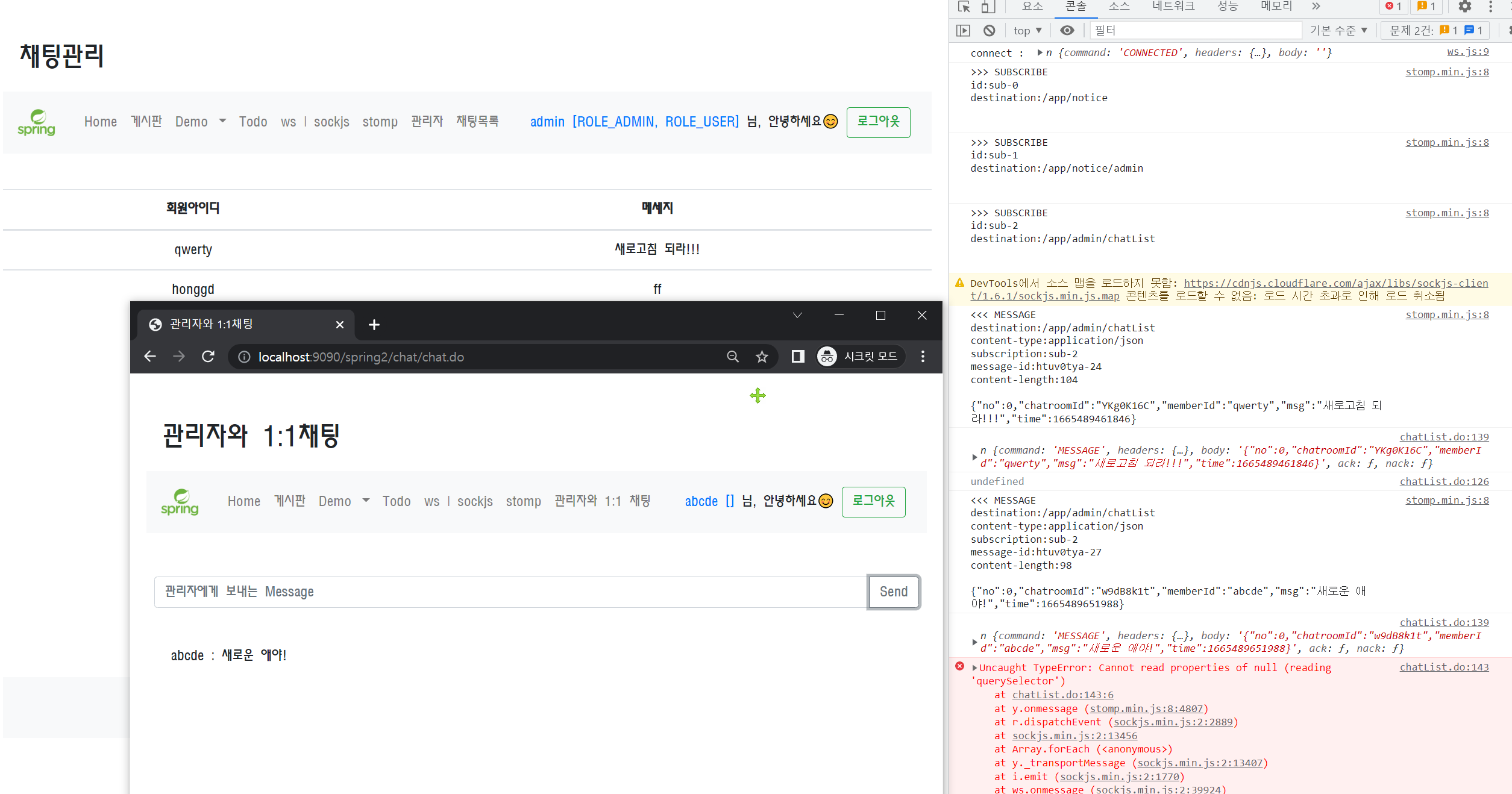Open live expression eye icon
Screen dimensions: 1512x794
pyautogui.click(x=1067, y=30)
